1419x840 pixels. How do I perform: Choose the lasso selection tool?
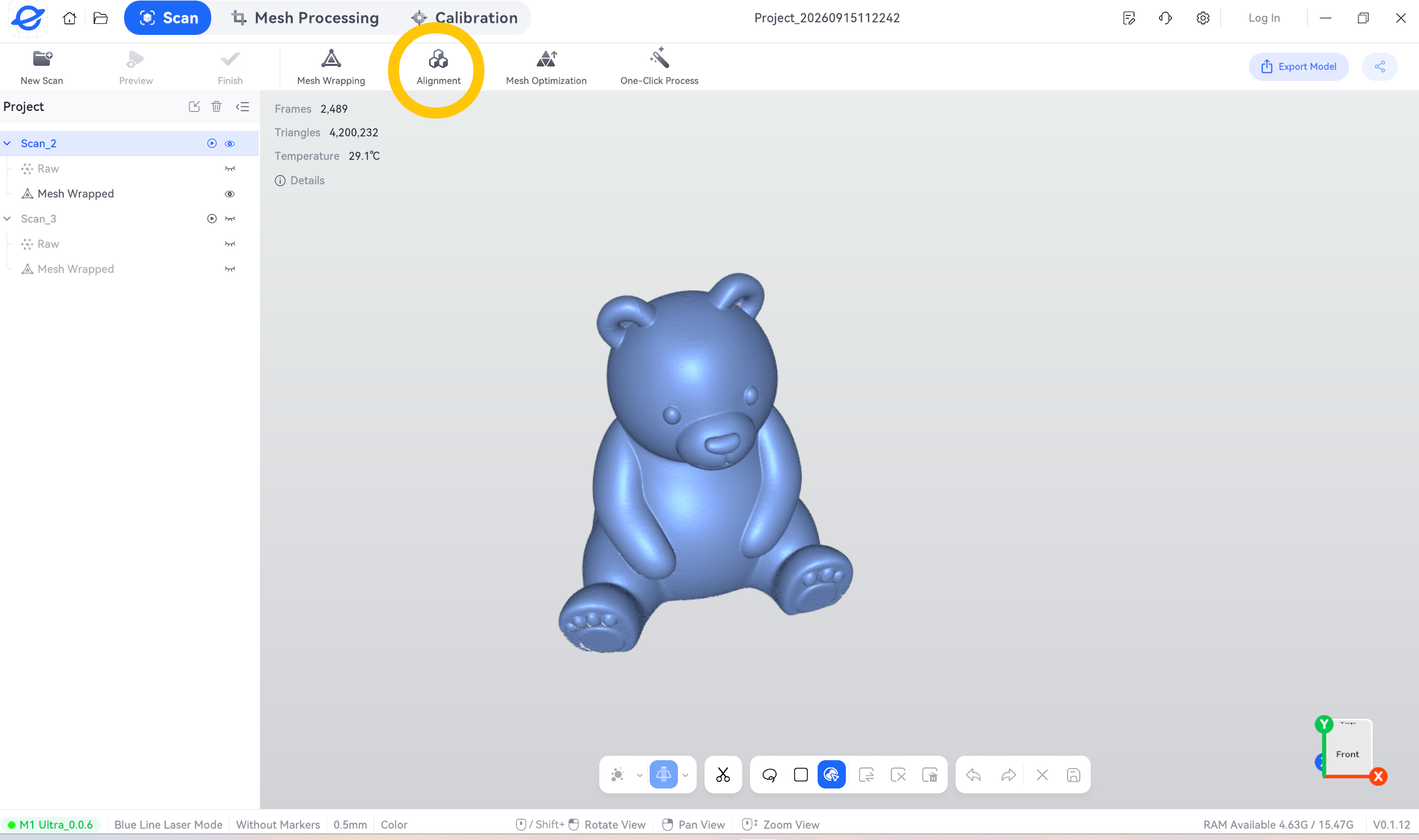pyautogui.click(x=769, y=774)
